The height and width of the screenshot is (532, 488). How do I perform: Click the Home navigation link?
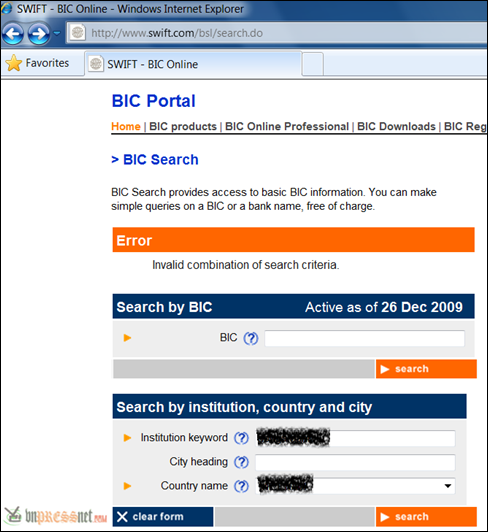pos(126,127)
